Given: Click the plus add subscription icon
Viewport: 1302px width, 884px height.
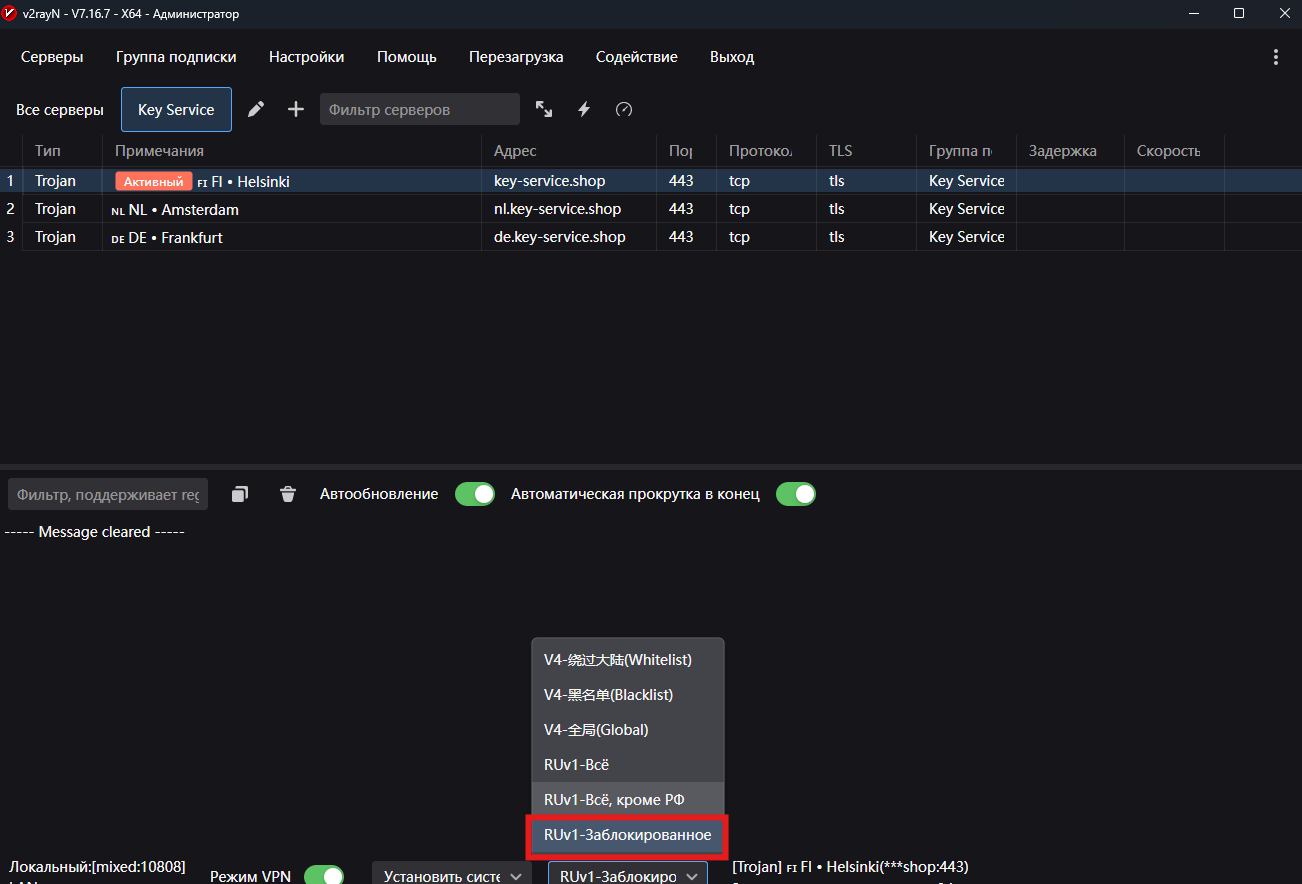Looking at the screenshot, I should coord(296,109).
